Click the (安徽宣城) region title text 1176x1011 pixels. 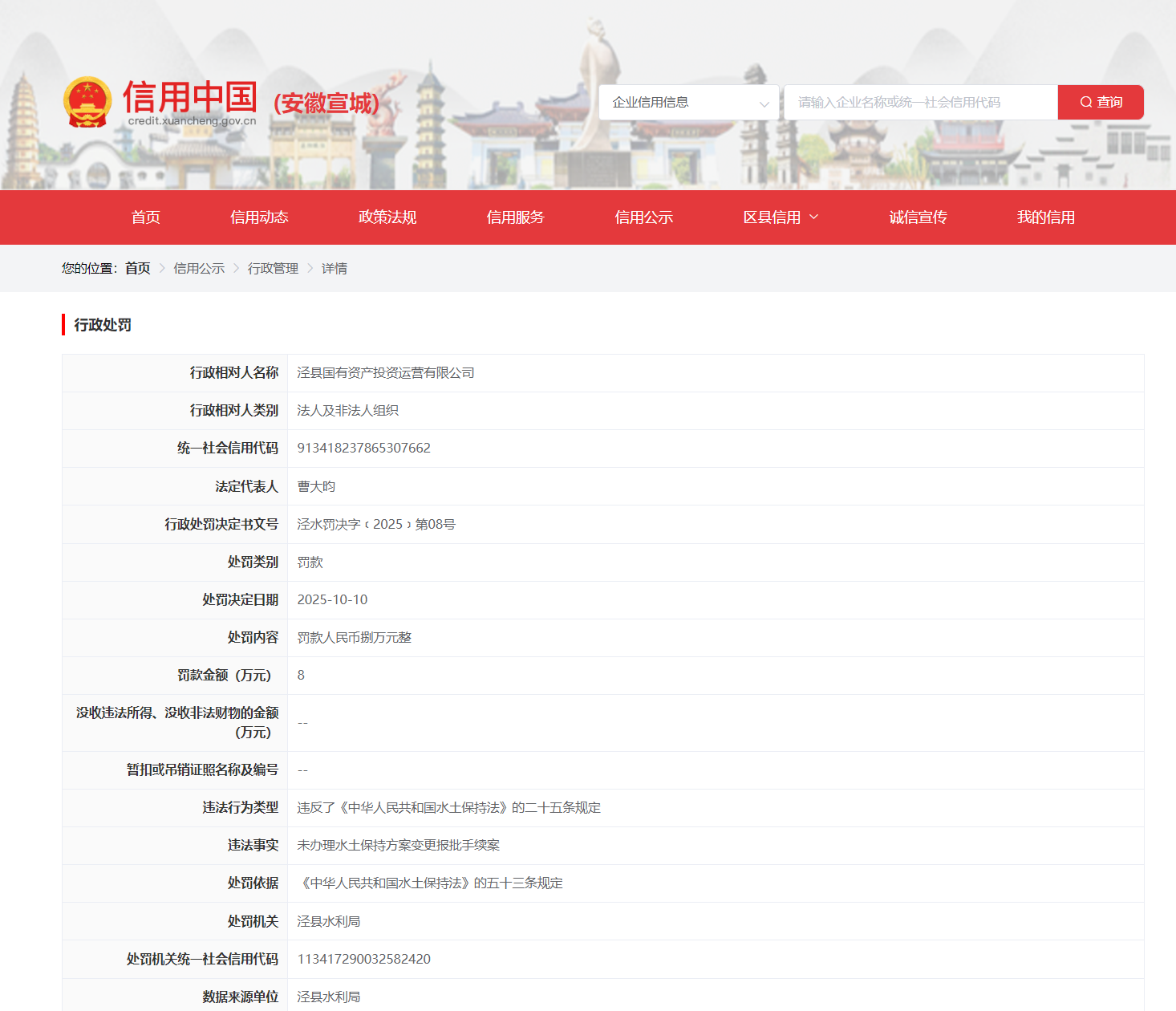[326, 104]
